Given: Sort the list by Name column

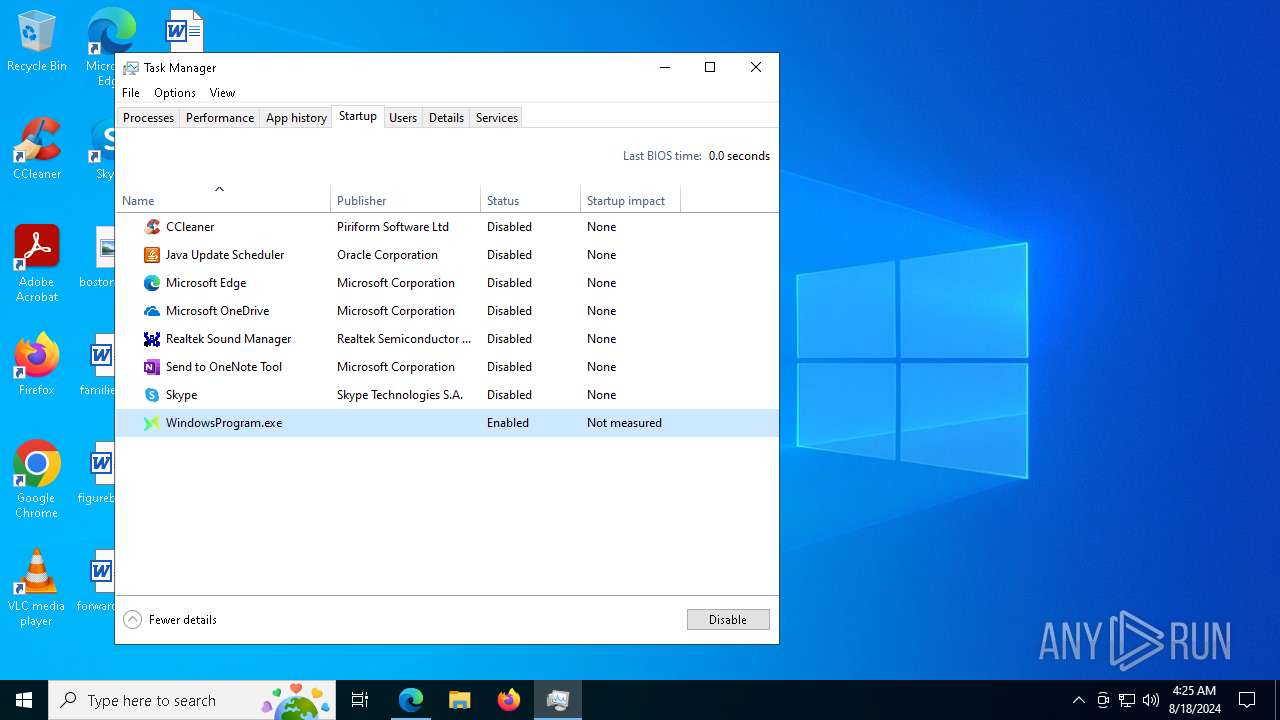Looking at the screenshot, I should (x=223, y=199).
